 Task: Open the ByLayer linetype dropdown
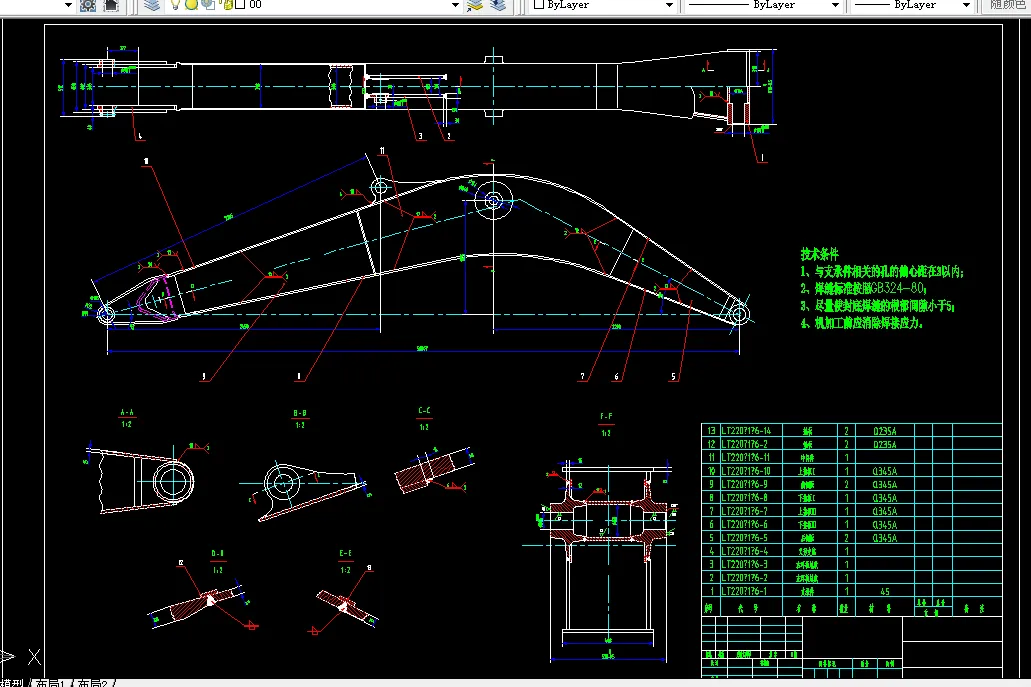coord(835,5)
